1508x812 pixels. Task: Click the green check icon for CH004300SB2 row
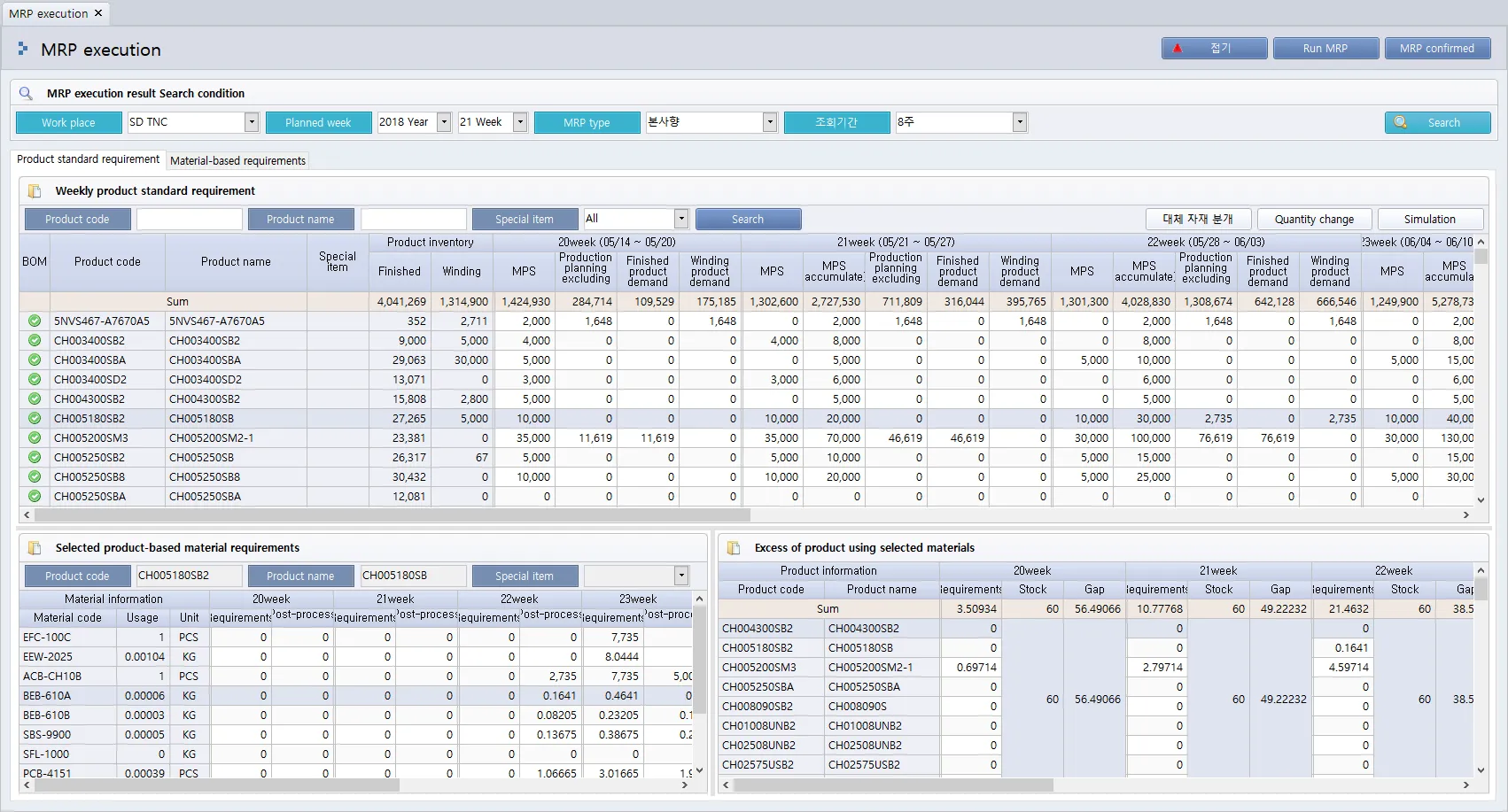(x=35, y=398)
